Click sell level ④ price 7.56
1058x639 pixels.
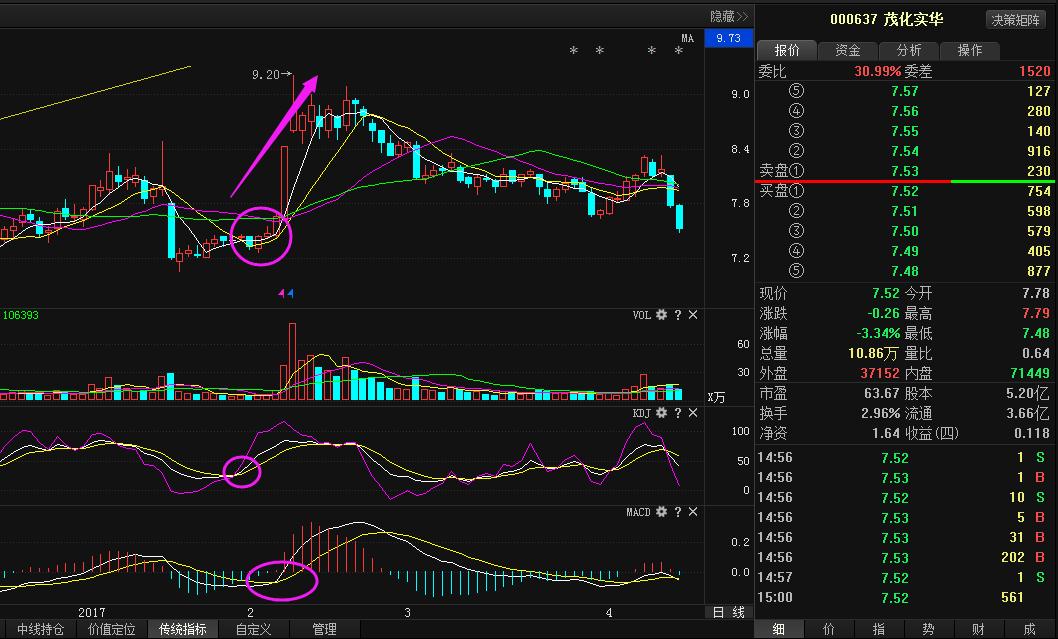pos(904,111)
